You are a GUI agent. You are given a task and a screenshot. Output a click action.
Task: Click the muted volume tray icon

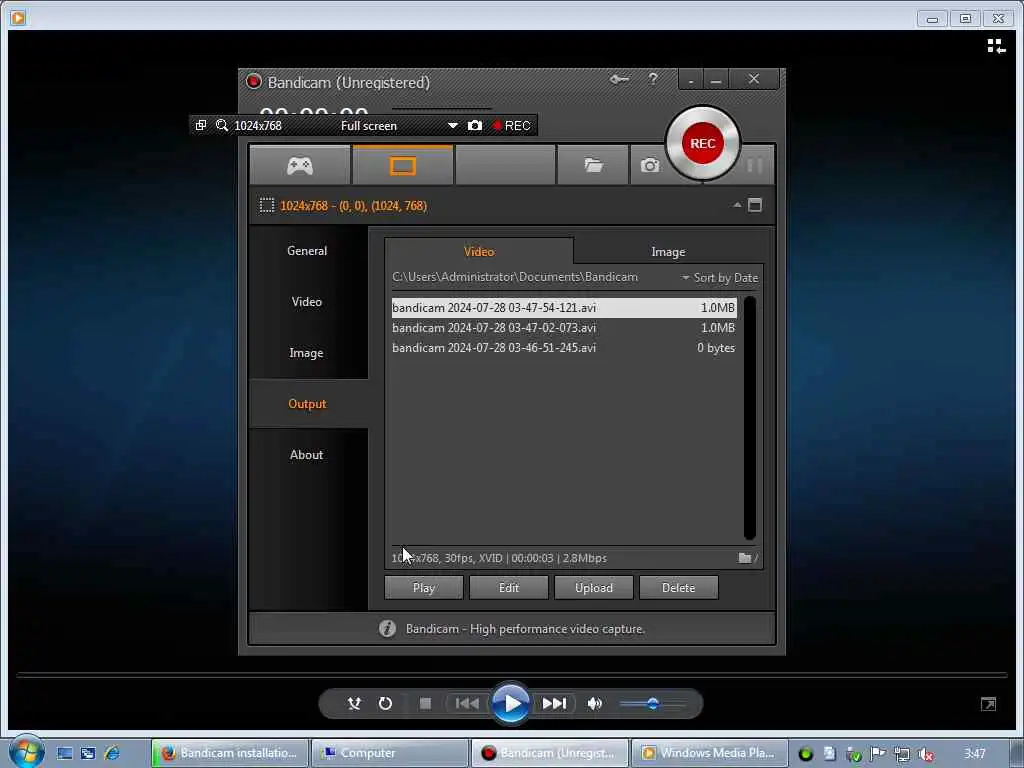click(925, 754)
